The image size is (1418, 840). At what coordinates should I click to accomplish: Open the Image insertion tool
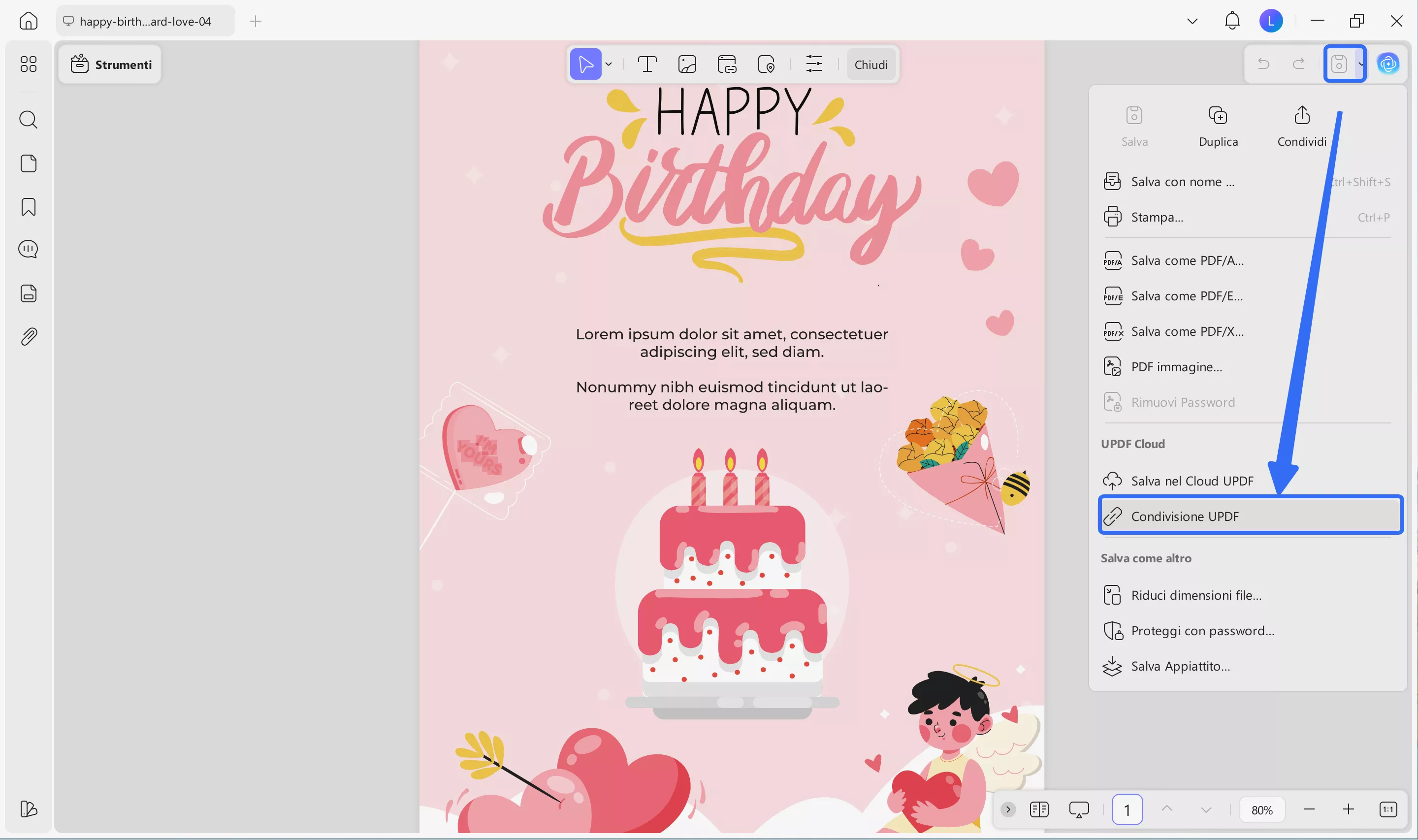click(687, 64)
